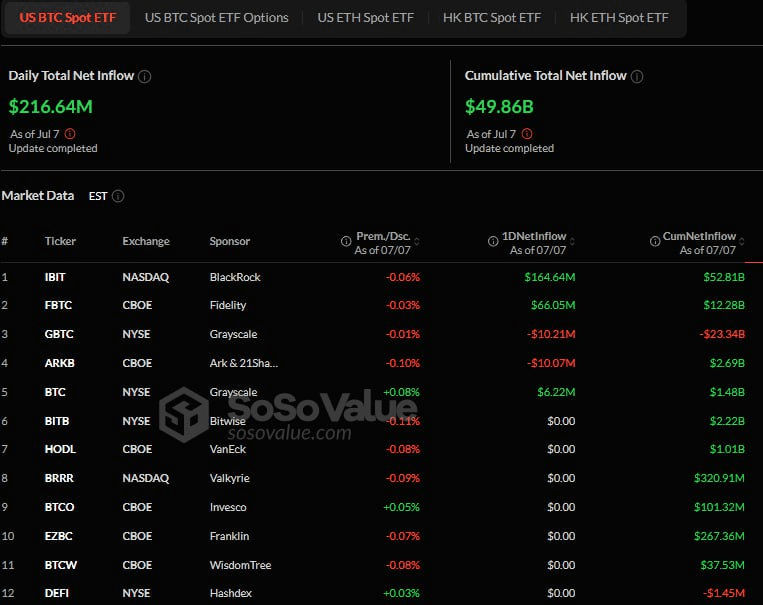Click FBTC's $66.05M net inflow value
This screenshot has height=605, width=763.
point(553,305)
